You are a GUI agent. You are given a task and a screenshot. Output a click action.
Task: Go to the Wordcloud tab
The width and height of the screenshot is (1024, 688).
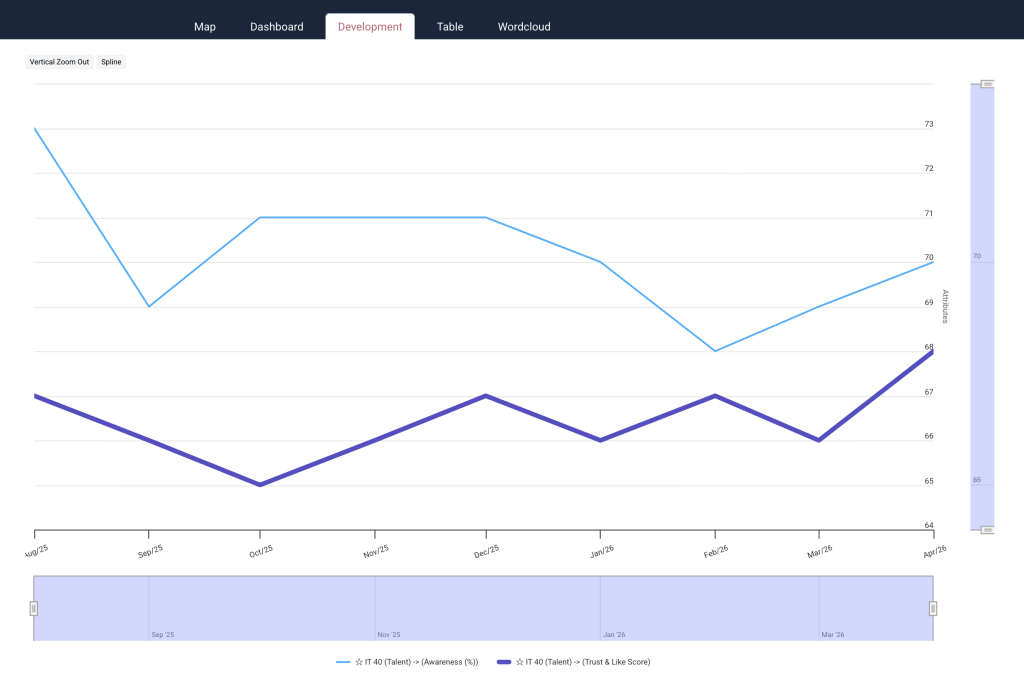tap(524, 27)
